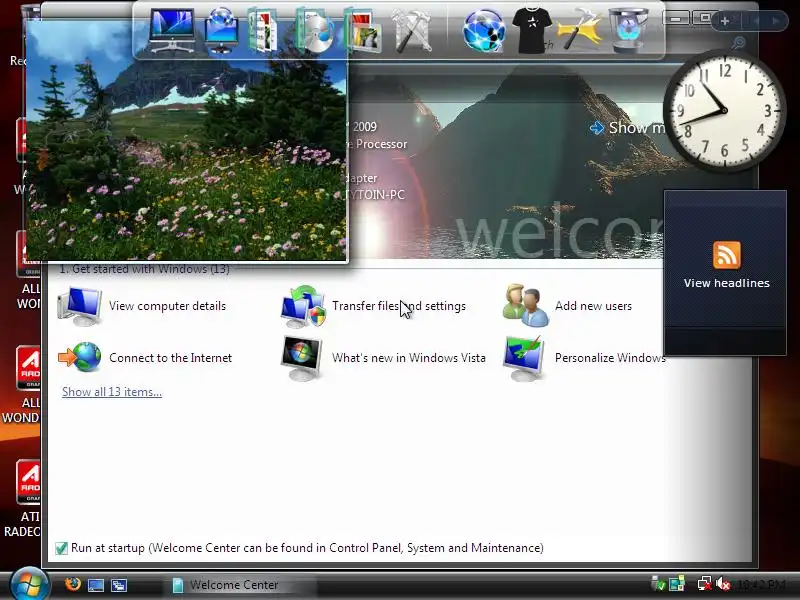This screenshot has width=800, height=600.
Task: Click the Personalize Windows label
Action: [x=610, y=358]
